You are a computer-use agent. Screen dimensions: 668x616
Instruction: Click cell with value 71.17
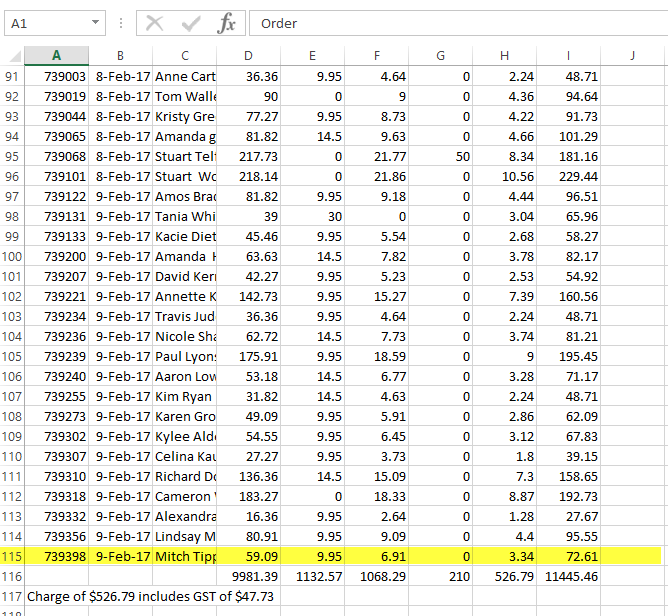568,377
